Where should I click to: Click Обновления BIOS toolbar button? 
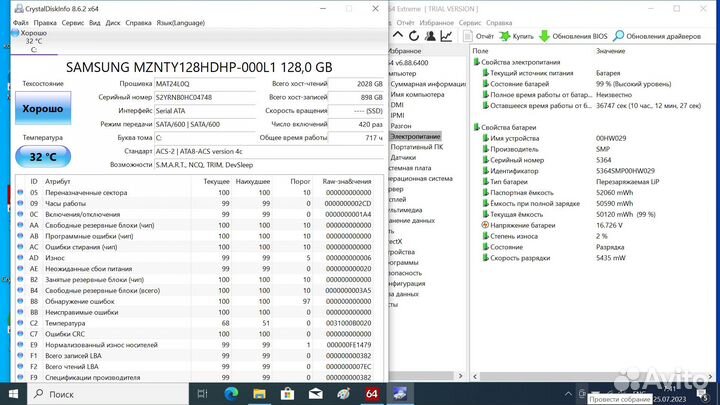pos(573,36)
